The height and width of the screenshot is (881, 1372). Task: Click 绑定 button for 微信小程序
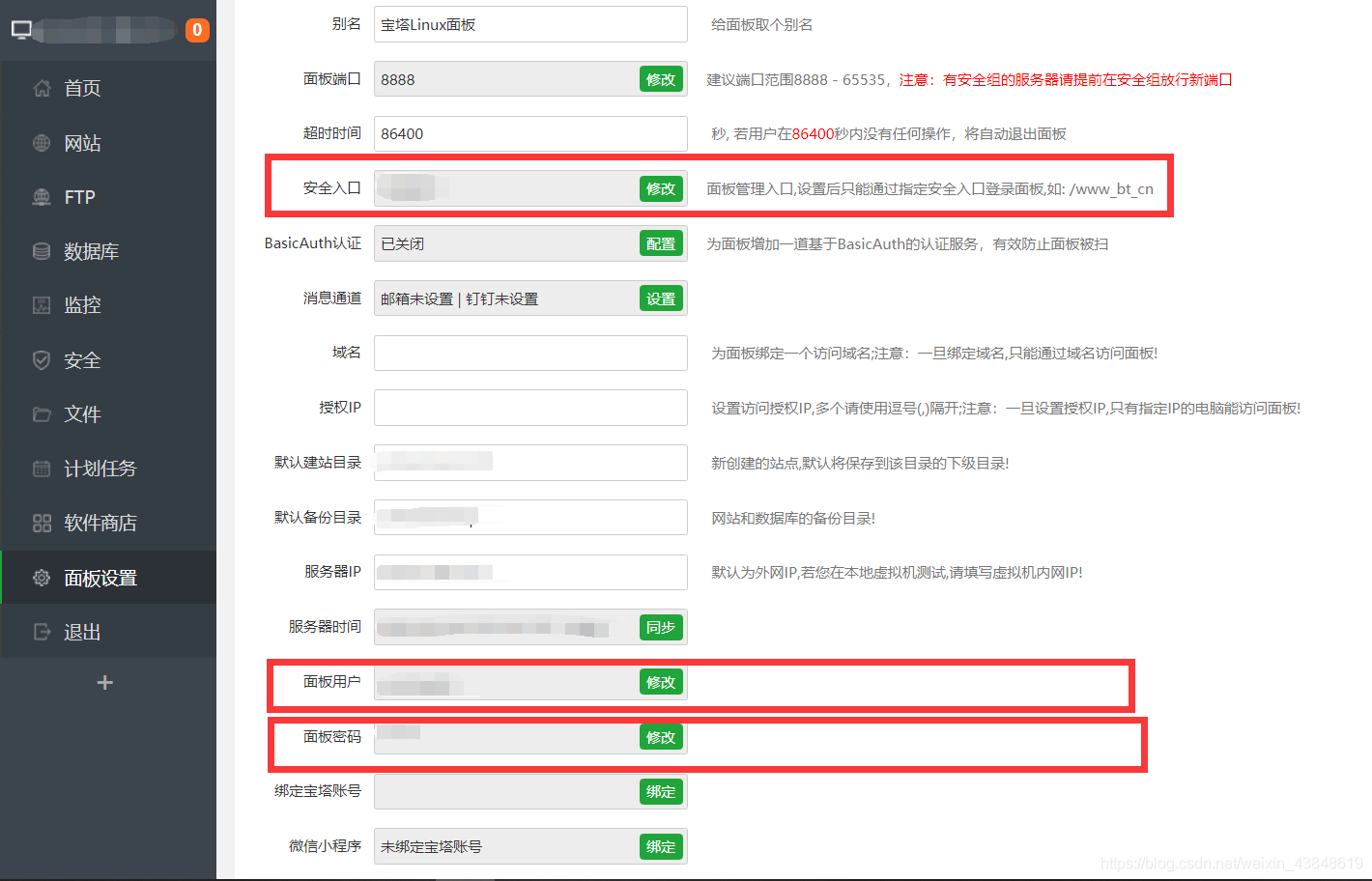click(661, 846)
